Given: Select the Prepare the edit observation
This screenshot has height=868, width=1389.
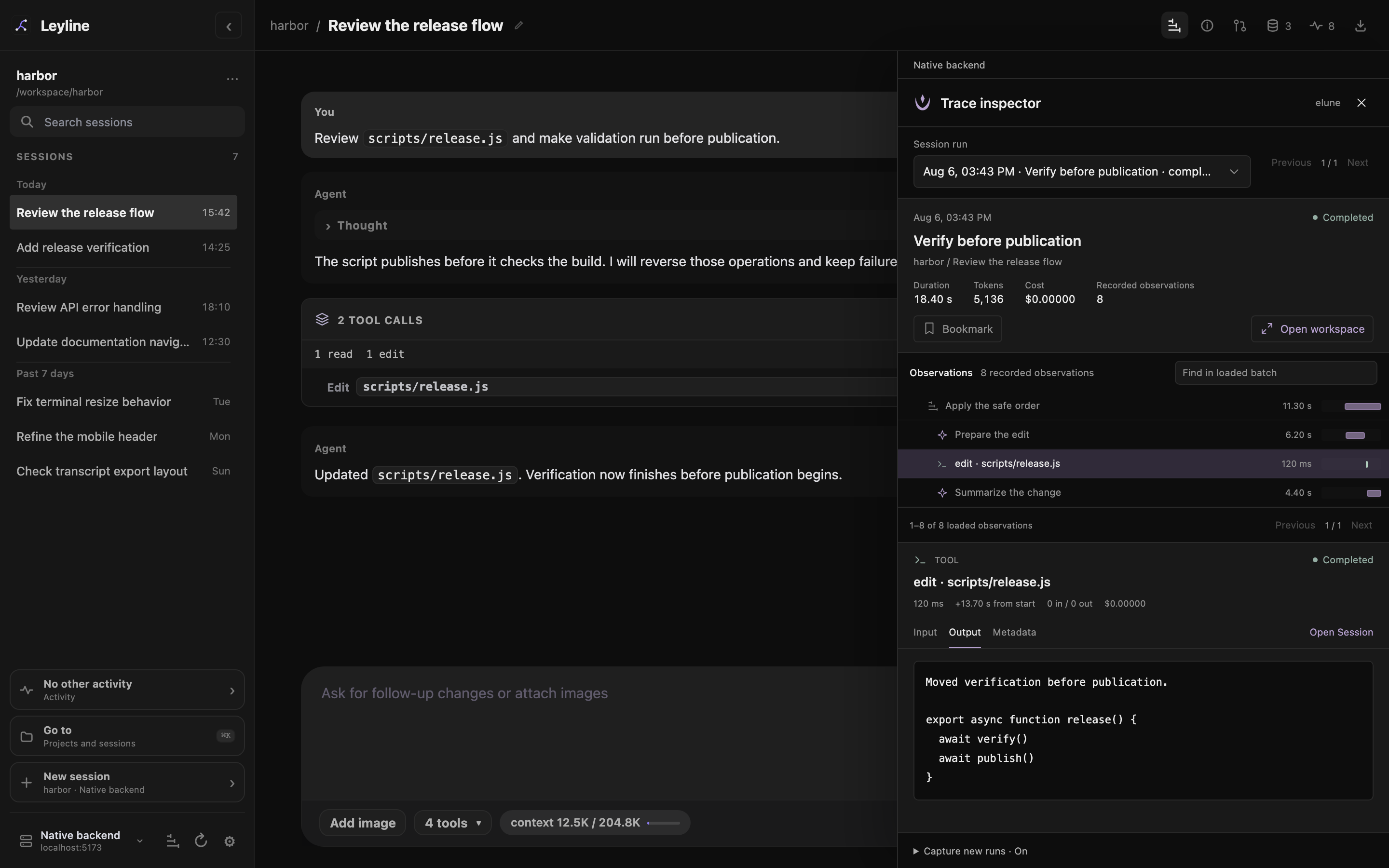Looking at the screenshot, I should tap(1143, 434).
